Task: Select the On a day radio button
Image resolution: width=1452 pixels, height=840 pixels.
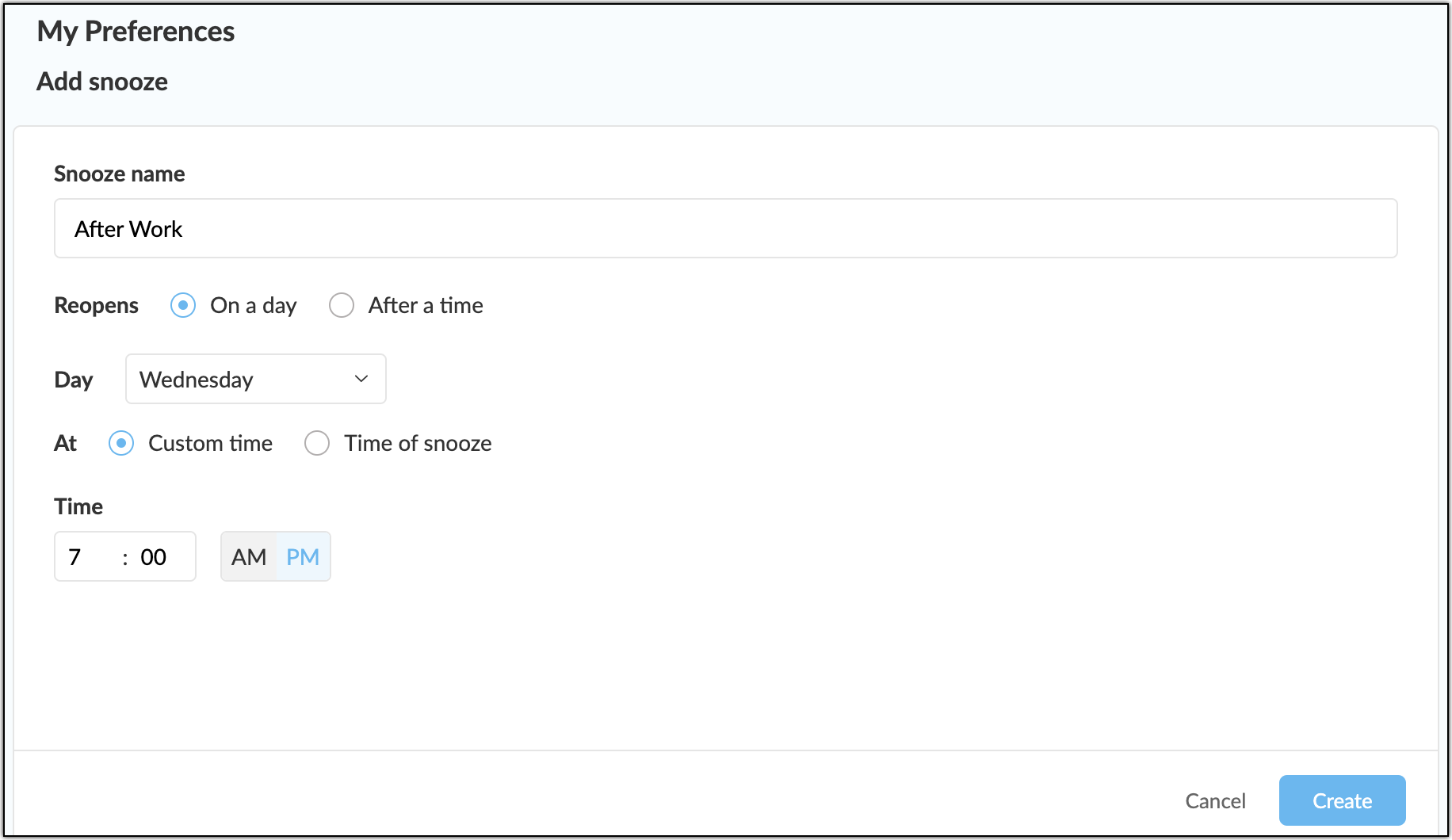Action: pos(183,305)
